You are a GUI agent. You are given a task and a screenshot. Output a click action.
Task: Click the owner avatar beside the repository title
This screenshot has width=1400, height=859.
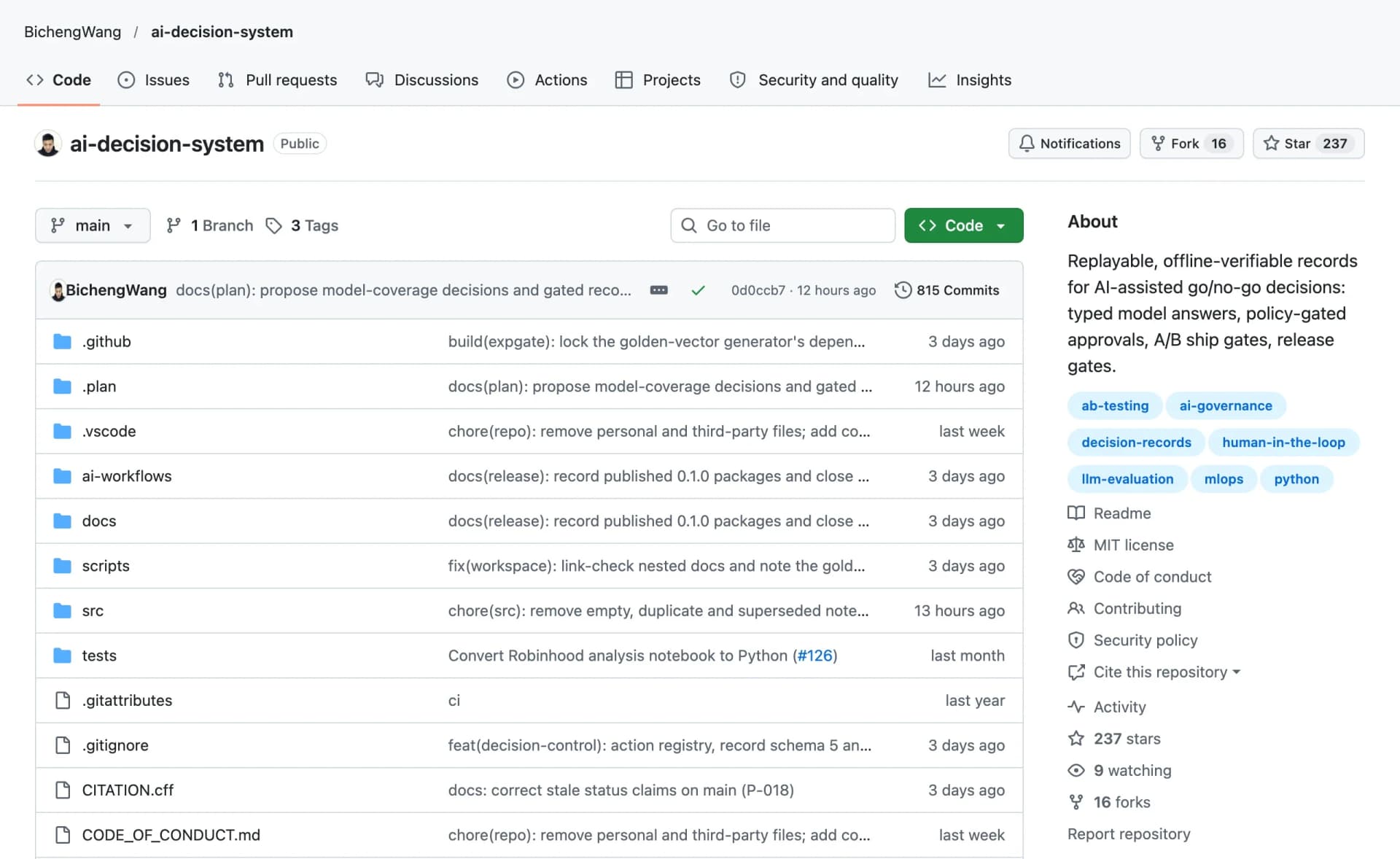point(48,144)
